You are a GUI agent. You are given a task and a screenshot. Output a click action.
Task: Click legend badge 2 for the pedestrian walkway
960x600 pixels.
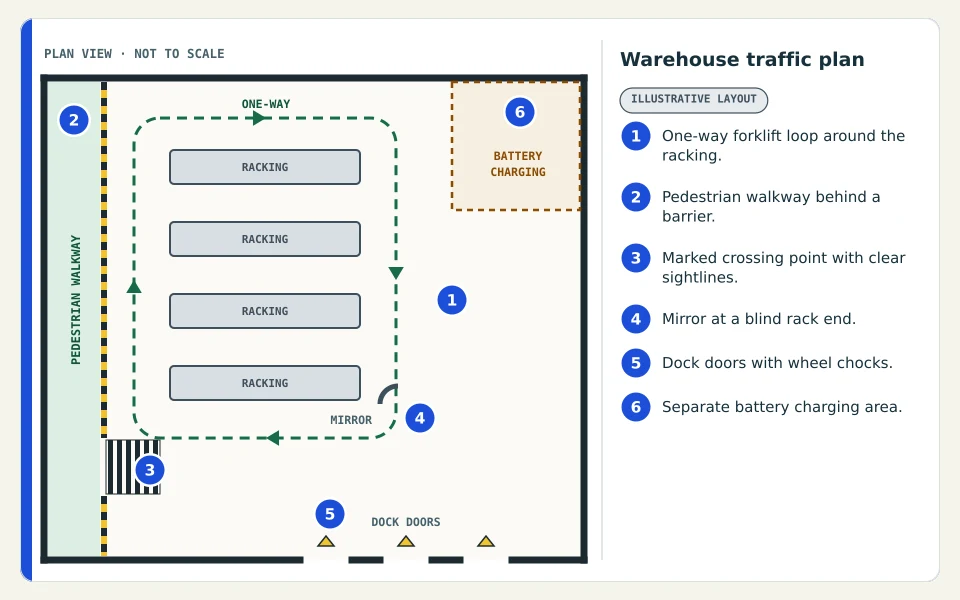[636, 197]
